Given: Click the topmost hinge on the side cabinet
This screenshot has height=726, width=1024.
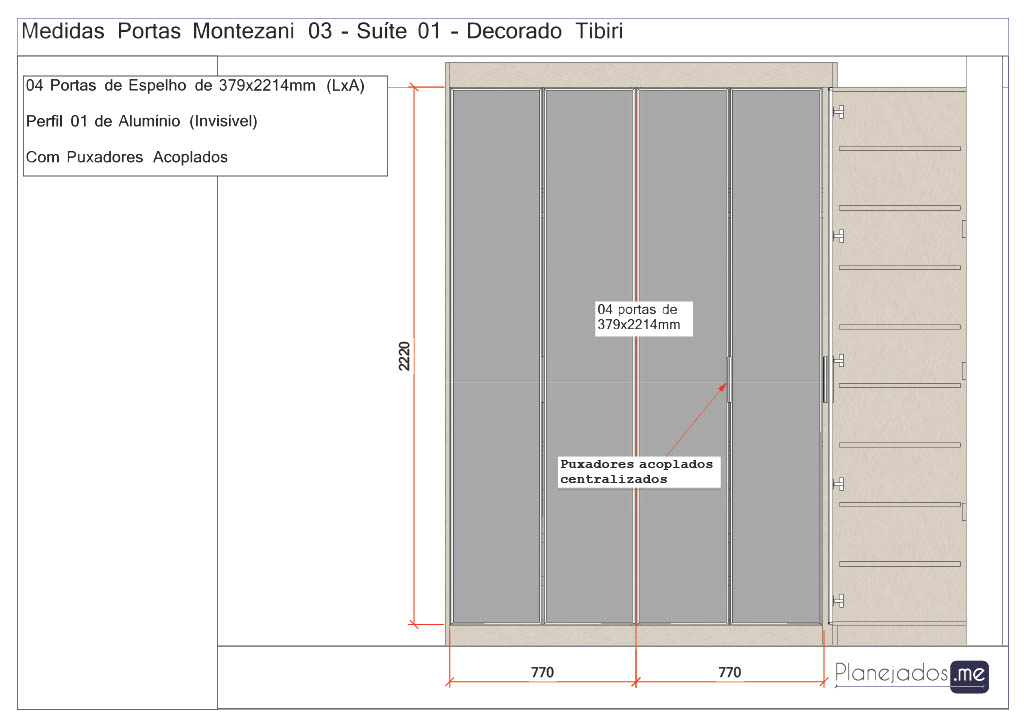Looking at the screenshot, I should point(838,111).
